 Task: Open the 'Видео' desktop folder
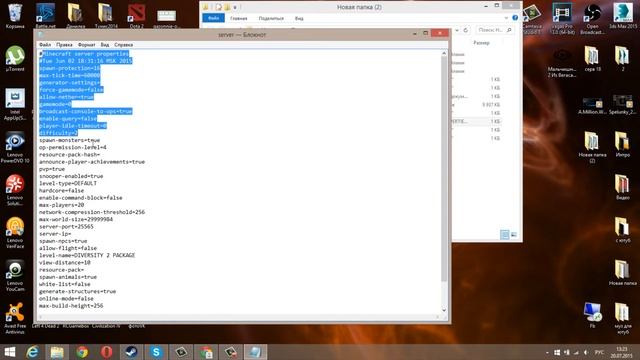tap(623, 187)
